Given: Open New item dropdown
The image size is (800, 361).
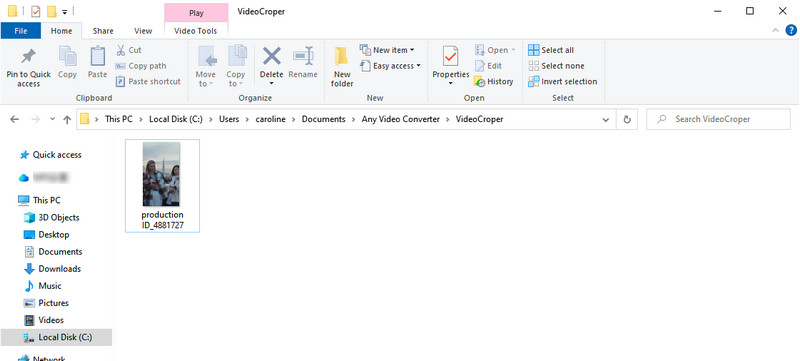Looking at the screenshot, I should 387,50.
